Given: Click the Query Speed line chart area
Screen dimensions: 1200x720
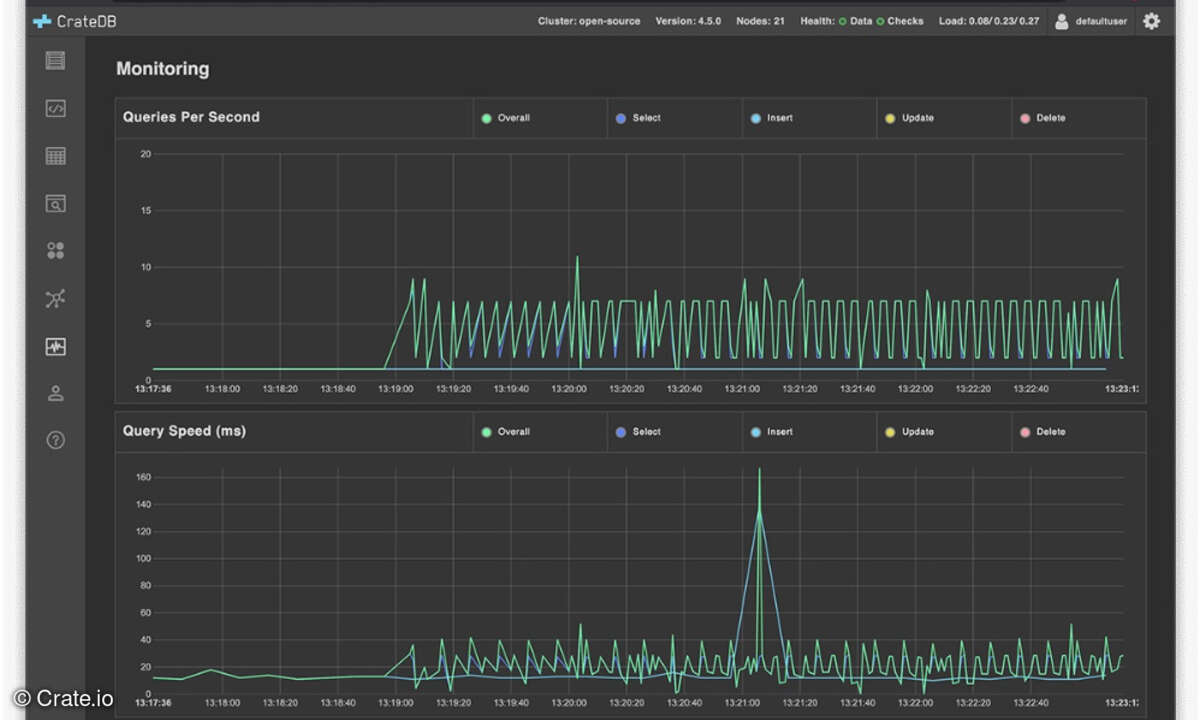Looking at the screenshot, I should point(637,580).
